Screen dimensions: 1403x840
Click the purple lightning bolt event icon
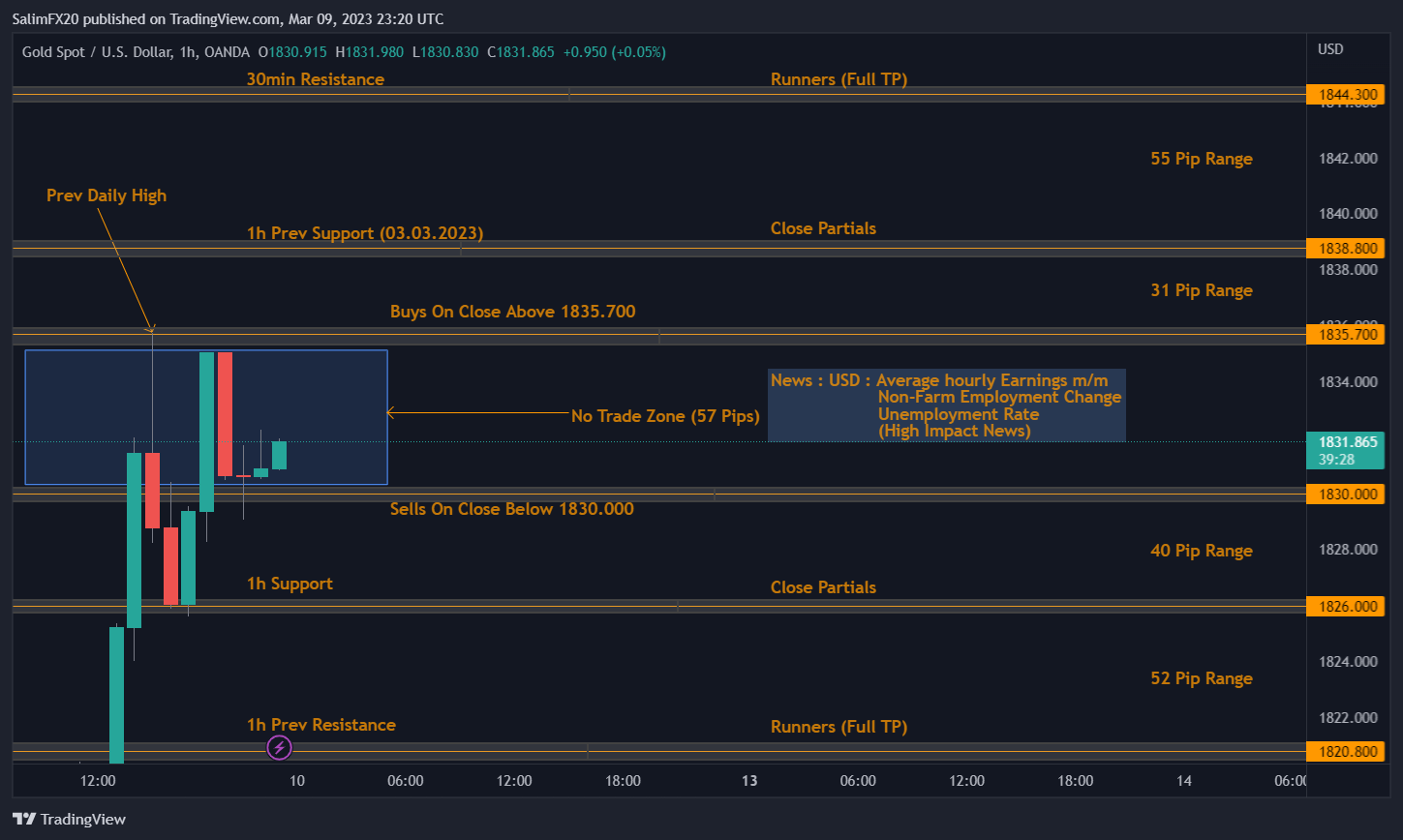point(279,747)
